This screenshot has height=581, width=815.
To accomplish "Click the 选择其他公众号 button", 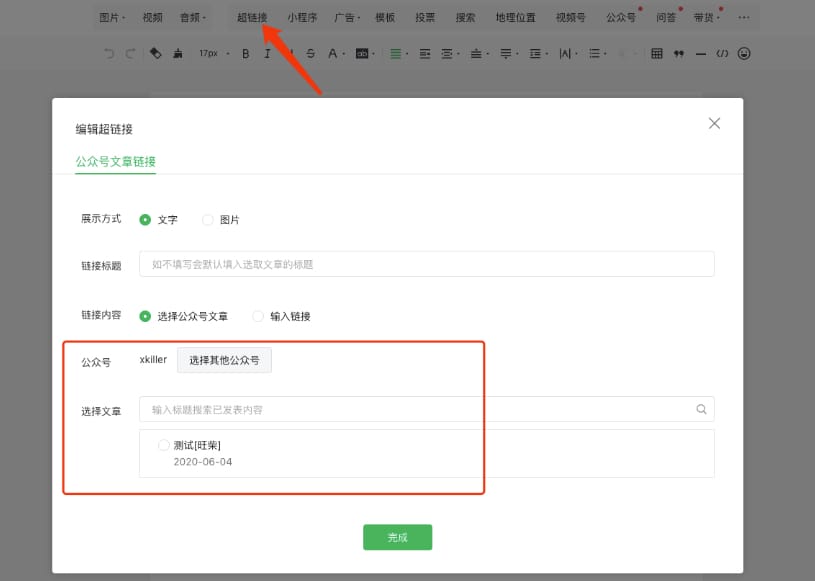I will click(224, 360).
